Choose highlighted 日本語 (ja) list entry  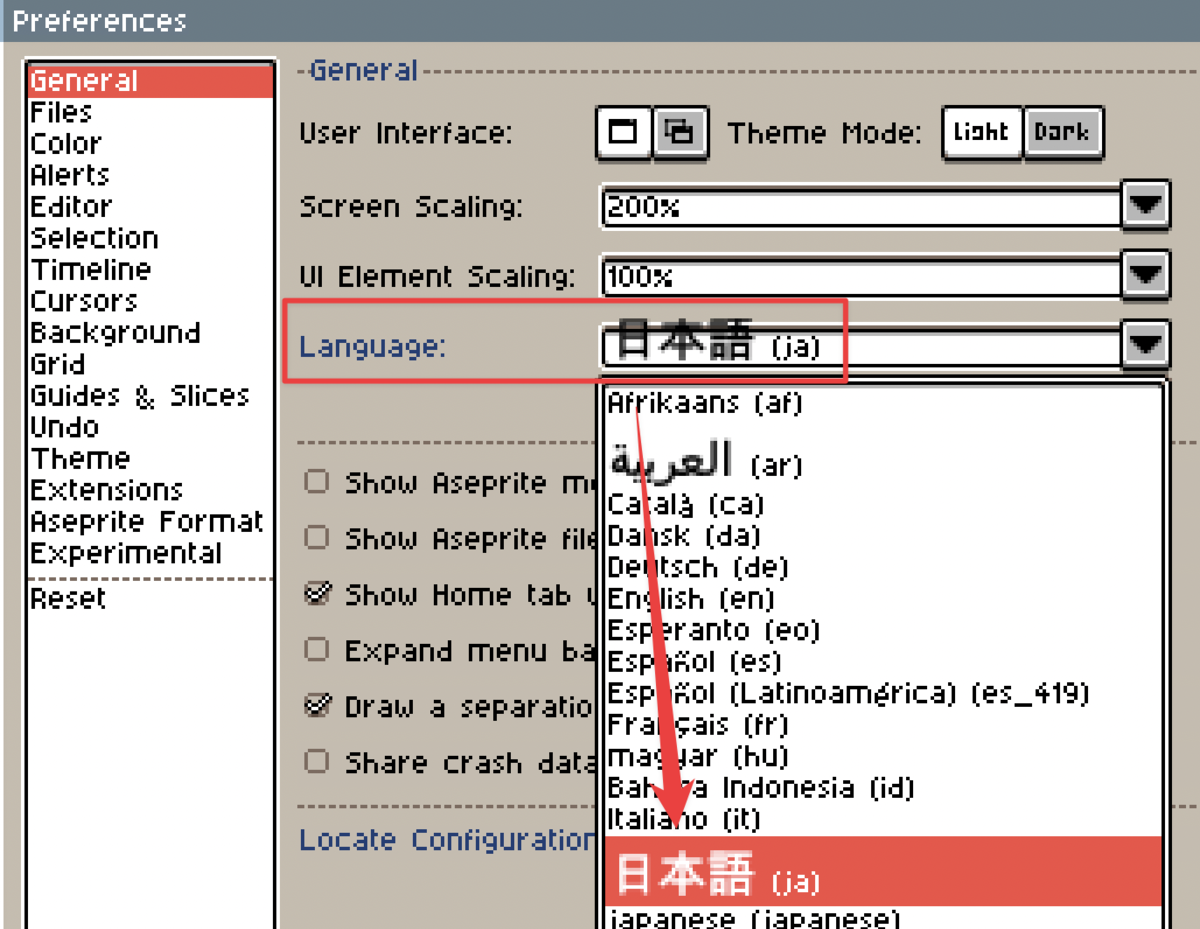click(x=883, y=871)
